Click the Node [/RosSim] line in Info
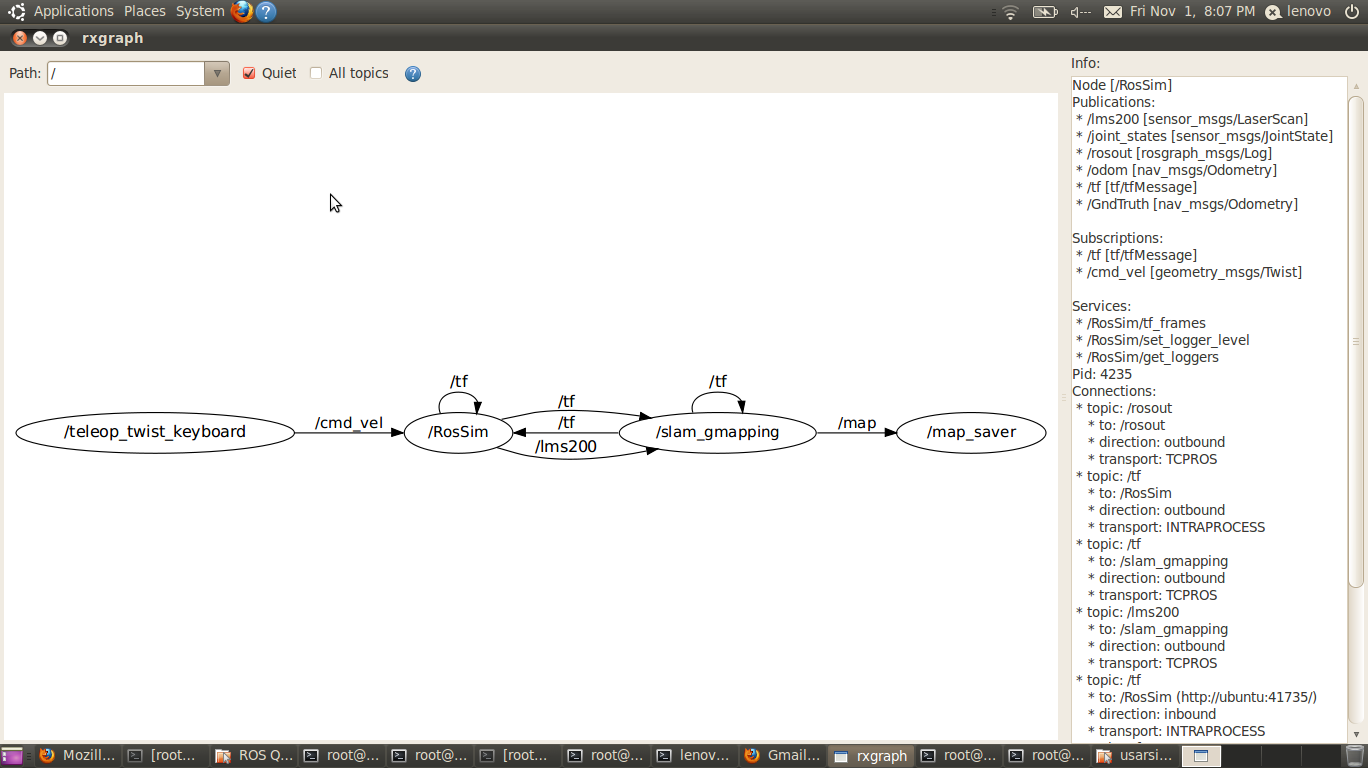The image size is (1368, 768). click(x=1122, y=85)
